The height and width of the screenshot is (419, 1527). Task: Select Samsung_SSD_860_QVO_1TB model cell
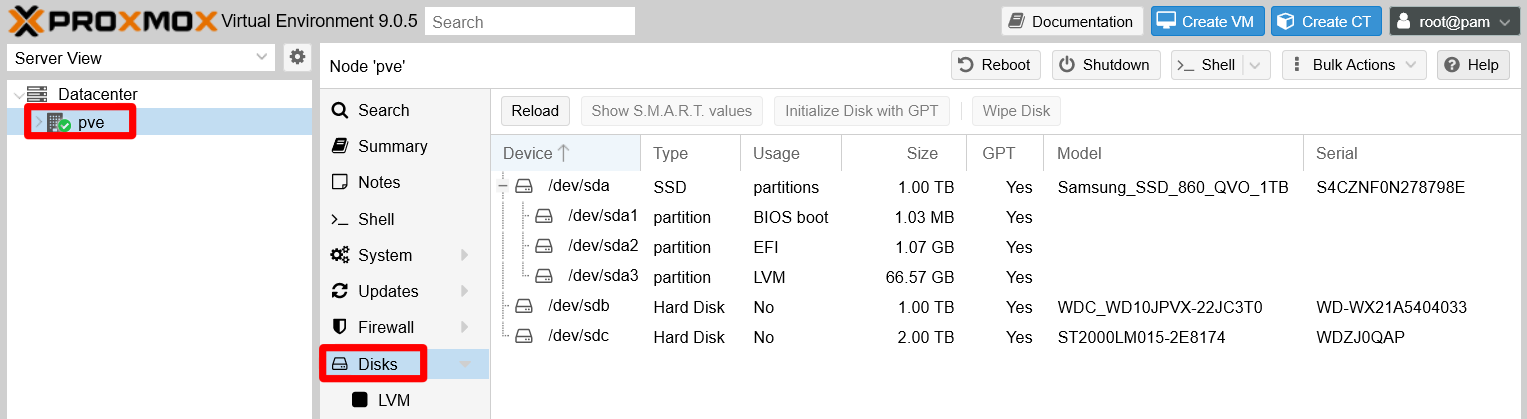tap(1172, 187)
